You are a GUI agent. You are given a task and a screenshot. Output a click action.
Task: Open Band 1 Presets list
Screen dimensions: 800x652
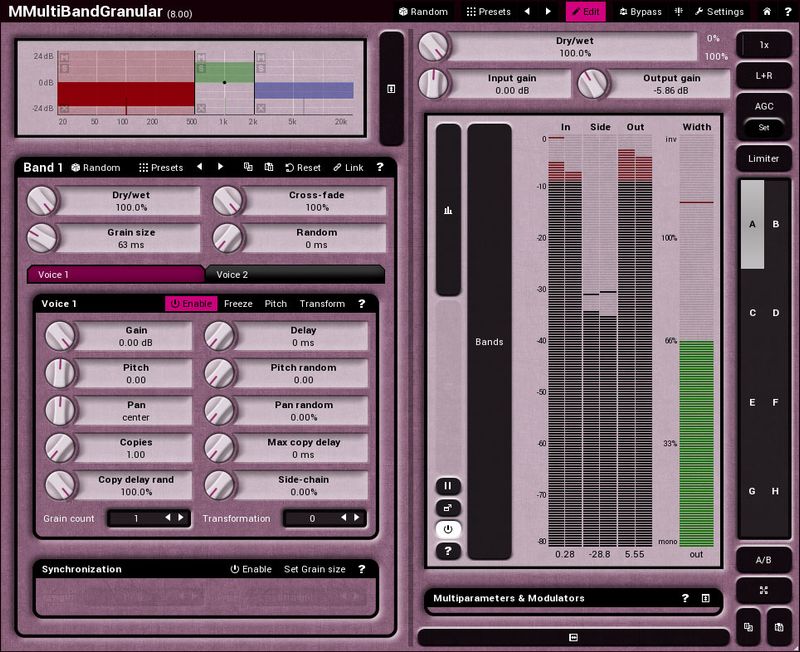click(161, 167)
